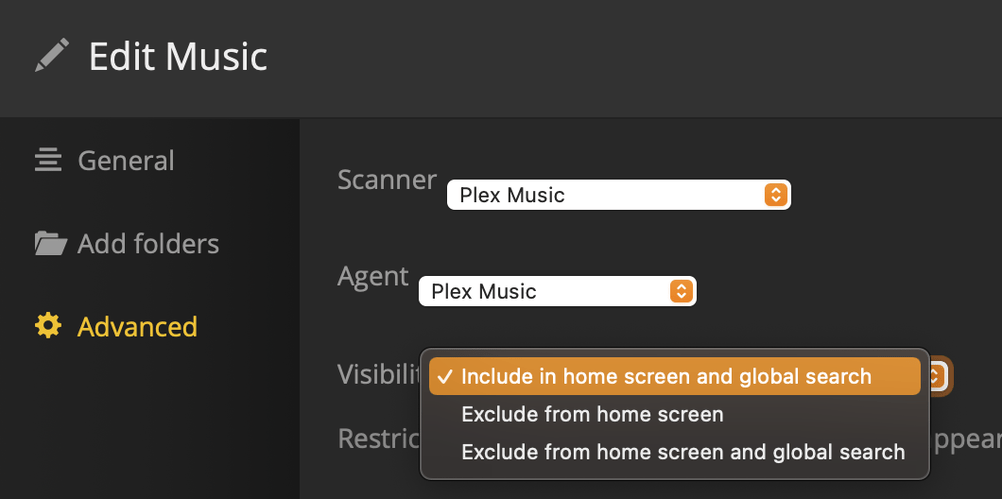Click the Visibility setting label
Viewport: 1002px width, 499px height.
click(x=378, y=374)
